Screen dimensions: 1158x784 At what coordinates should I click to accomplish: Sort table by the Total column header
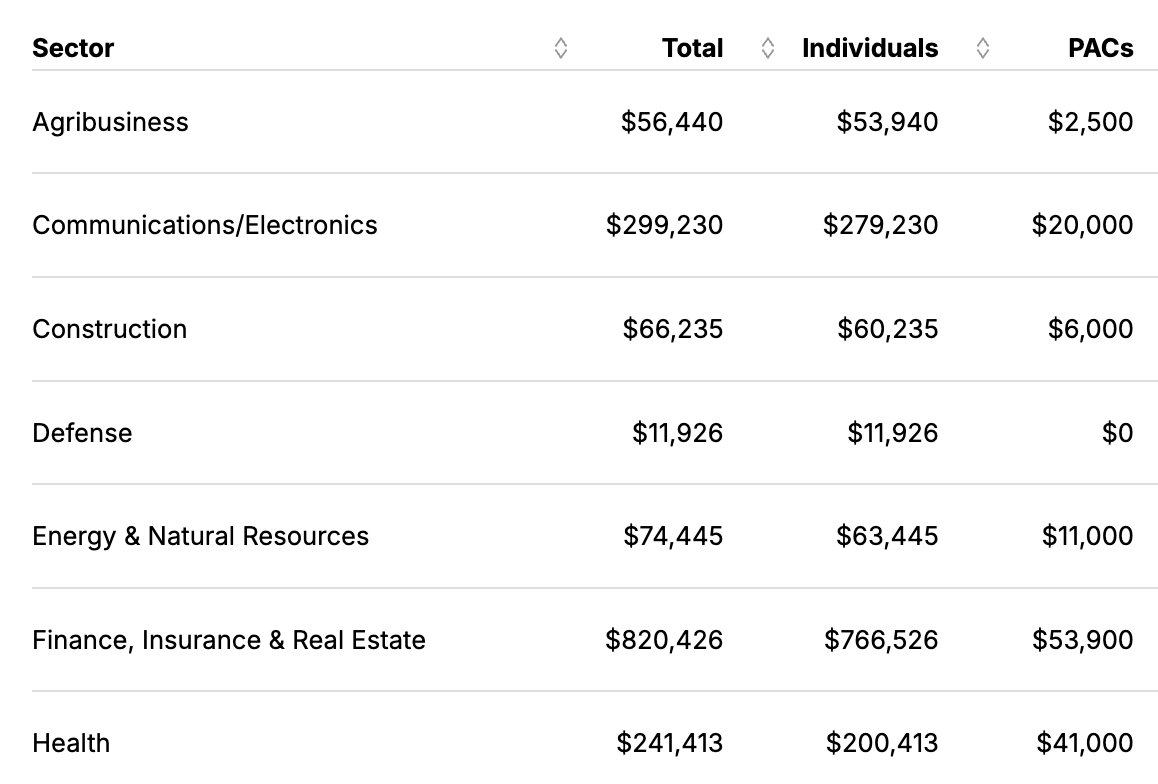692,48
